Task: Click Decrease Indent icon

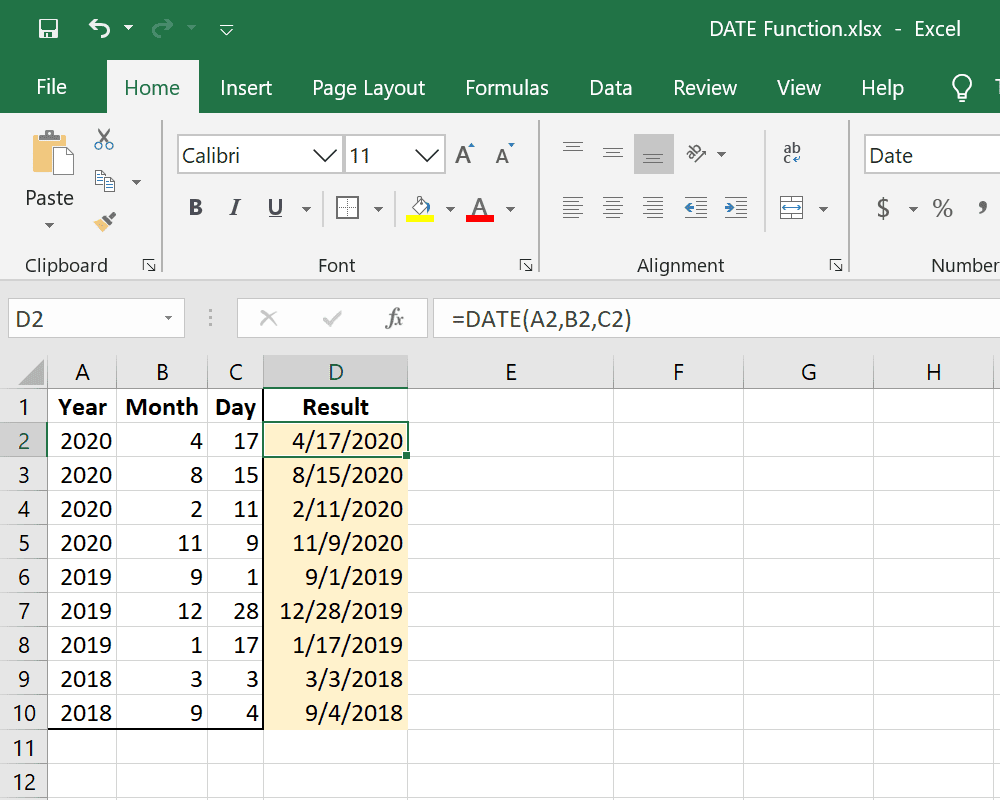Action: click(x=696, y=208)
